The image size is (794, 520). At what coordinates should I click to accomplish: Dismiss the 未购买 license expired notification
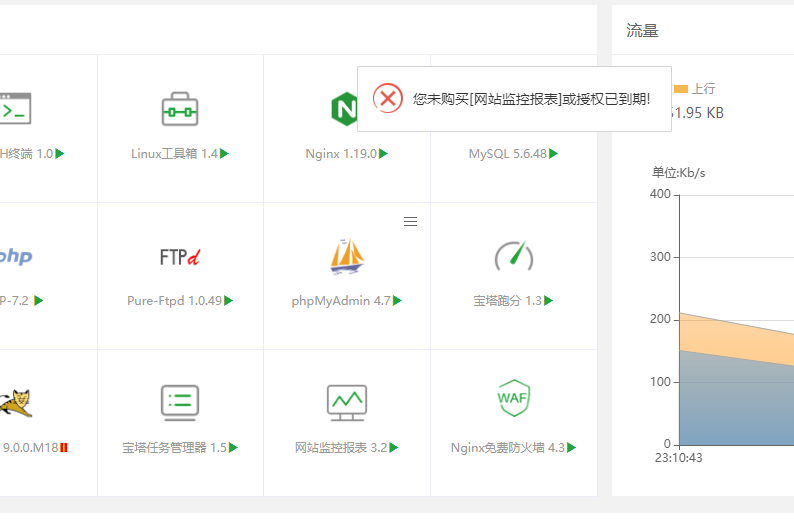pos(514,99)
